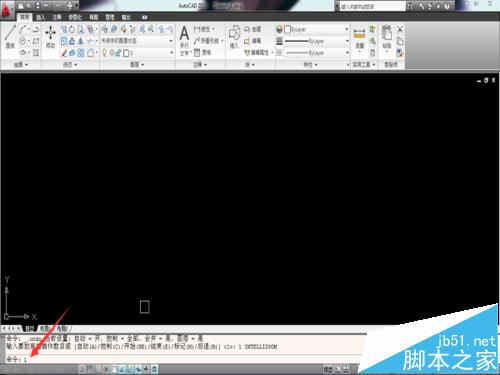Select the Line drawing tool
The height and width of the screenshot is (375, 500).
pos(10,37)
